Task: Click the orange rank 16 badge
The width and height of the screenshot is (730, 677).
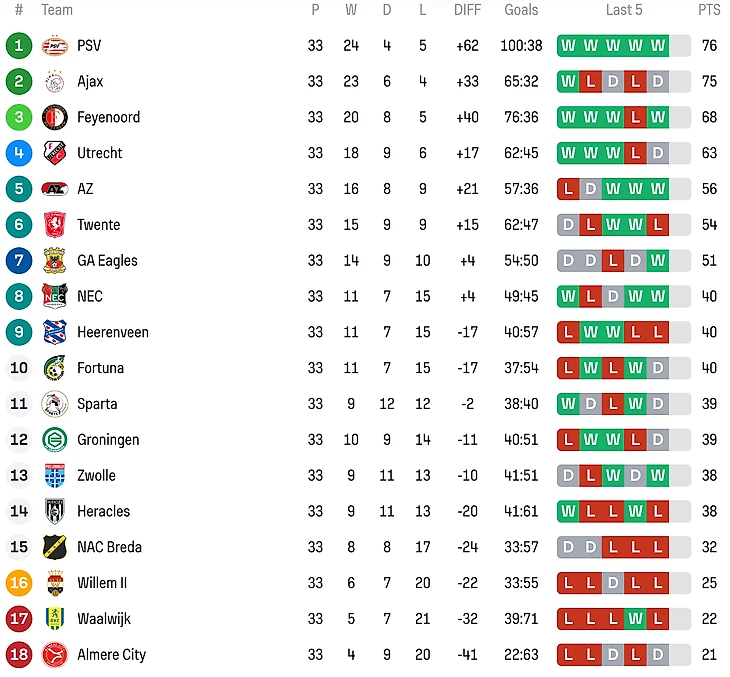Action: pos(19,583)
